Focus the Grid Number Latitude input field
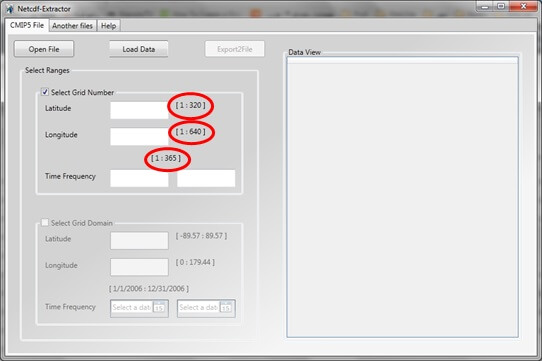The height and width of the screenshot is (361, 542). (139, 110)
